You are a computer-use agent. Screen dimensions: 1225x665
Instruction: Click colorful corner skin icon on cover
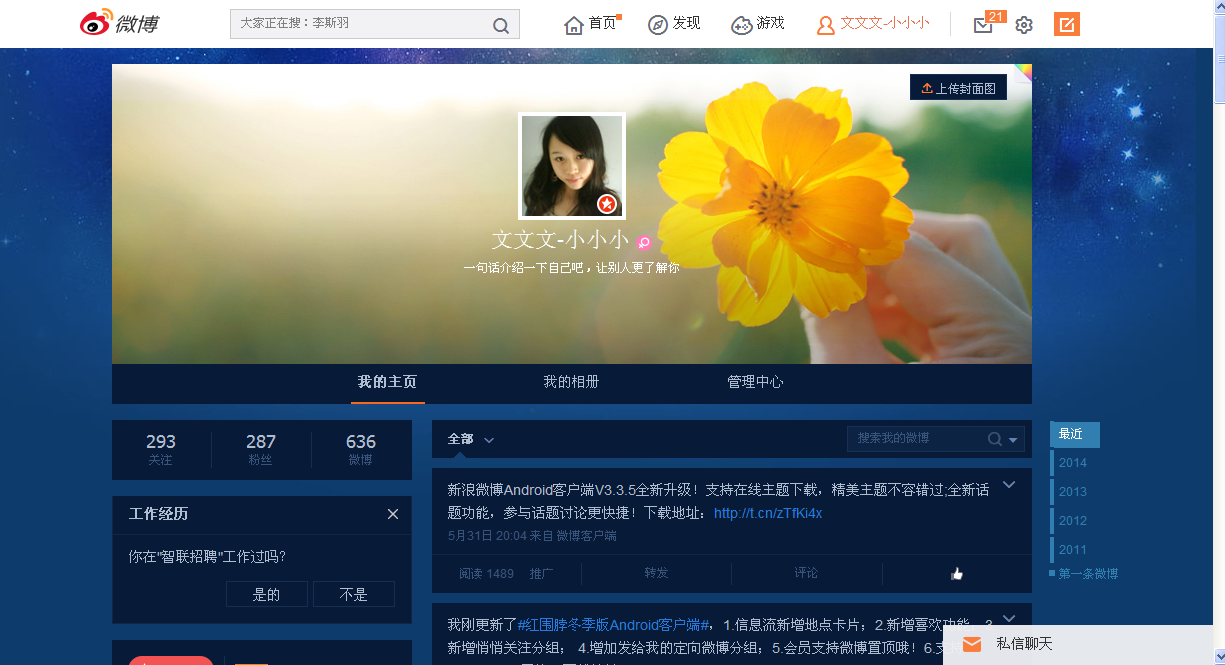coord(1023,72)
